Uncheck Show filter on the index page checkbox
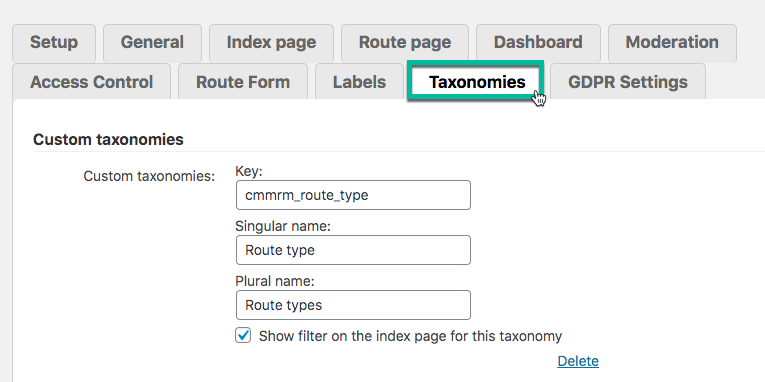Image resolution: width=765 pixels, height=382 pixels. (x=243, y=336)
